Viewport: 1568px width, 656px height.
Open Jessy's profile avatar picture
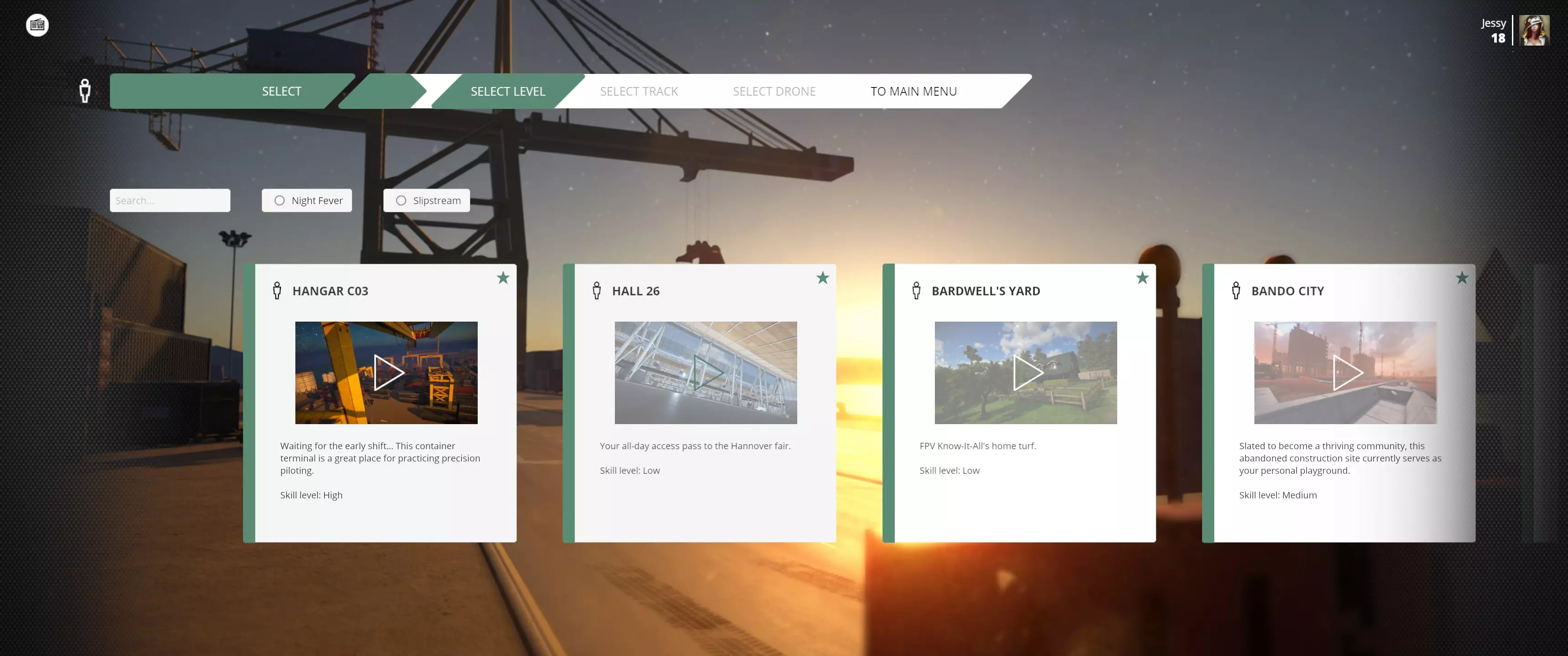pyautogui.click(x=1533, y=31)
